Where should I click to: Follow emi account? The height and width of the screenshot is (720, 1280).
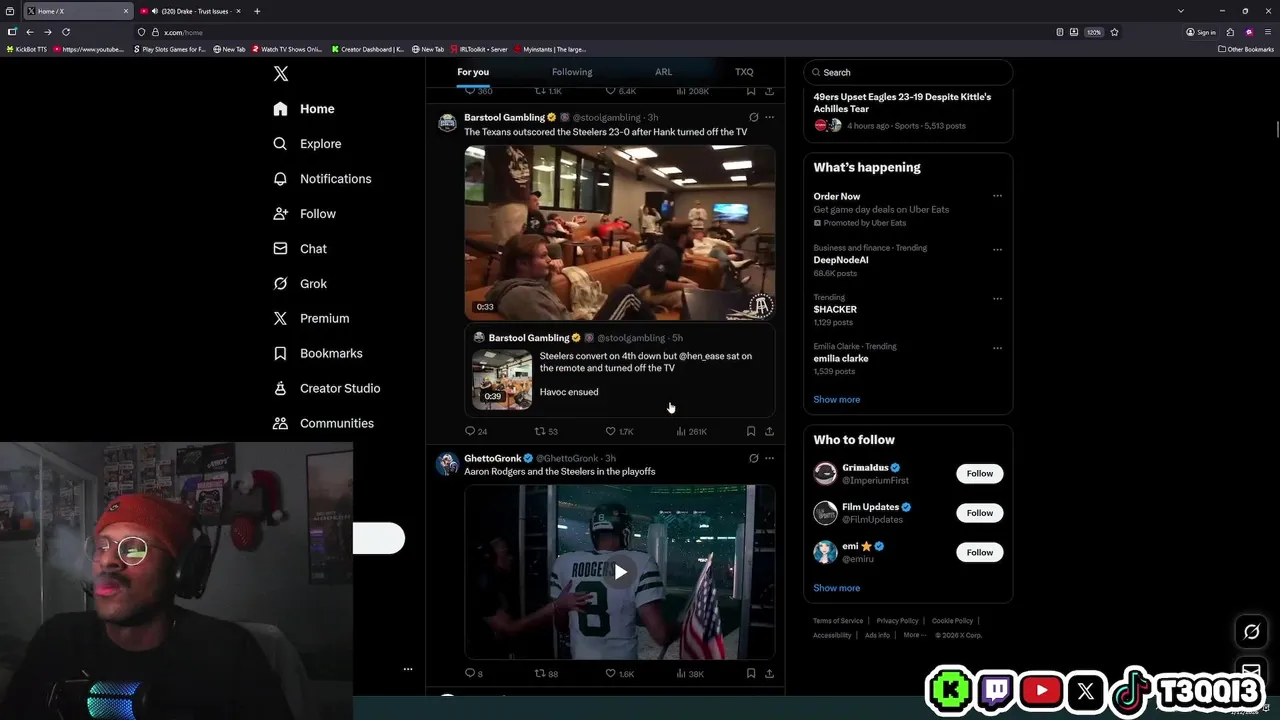click(980, 552)
